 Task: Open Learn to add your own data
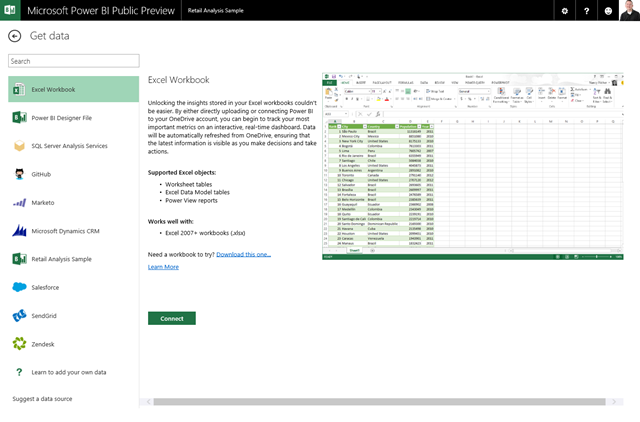(x=68, y=372)
